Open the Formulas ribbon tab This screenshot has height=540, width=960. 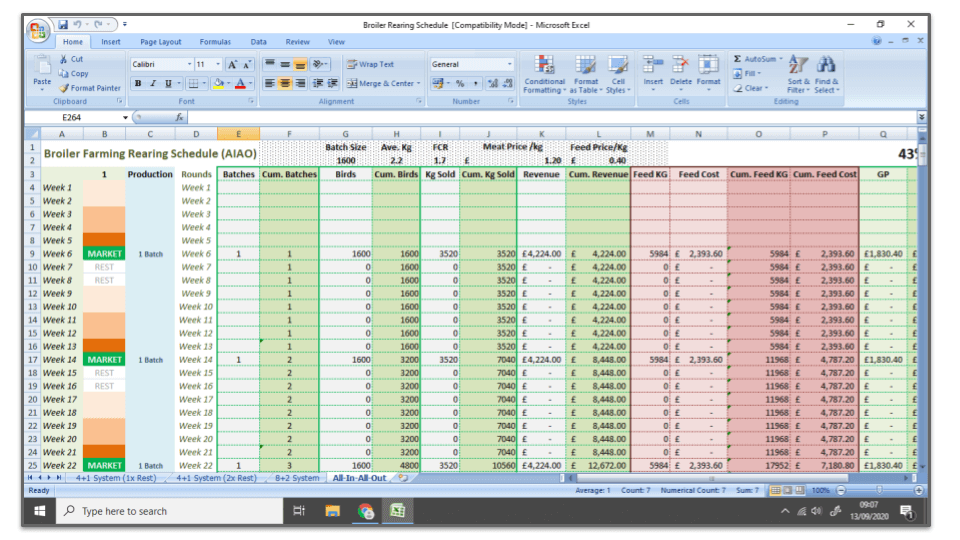[215, 42]
